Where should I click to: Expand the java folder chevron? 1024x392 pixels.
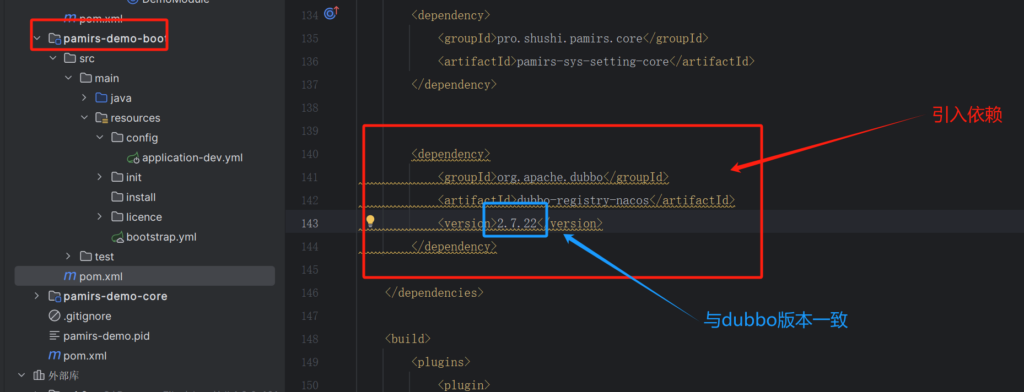point(84,98)
